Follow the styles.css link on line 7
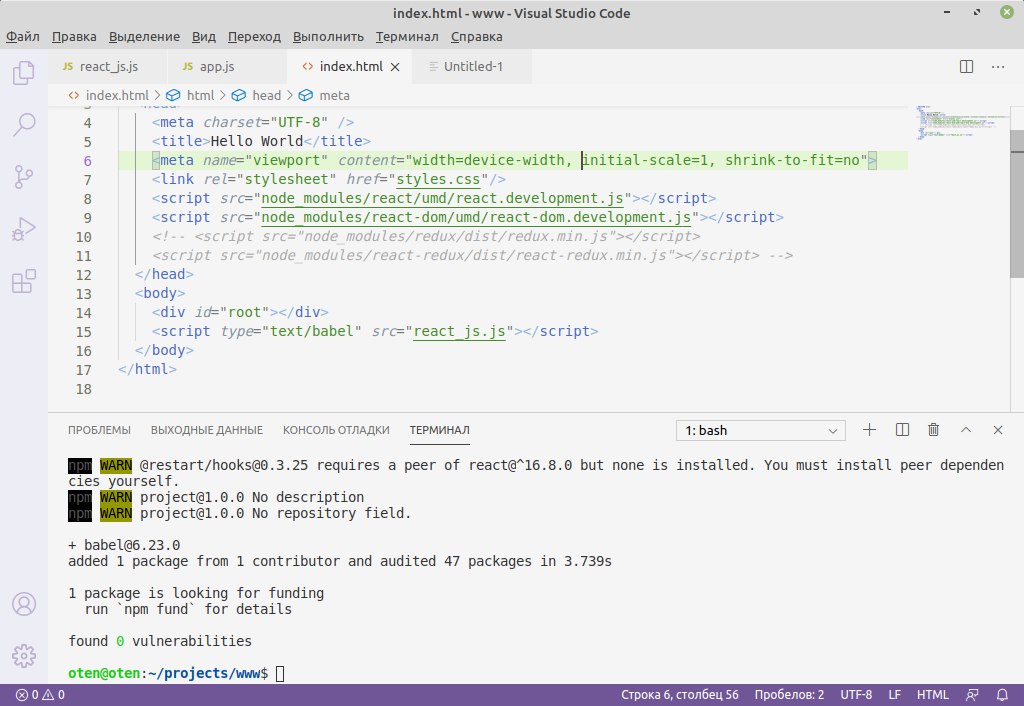The height and width of the screenshot is (706, 1024). pyautogui.click(x=438, y=180)
